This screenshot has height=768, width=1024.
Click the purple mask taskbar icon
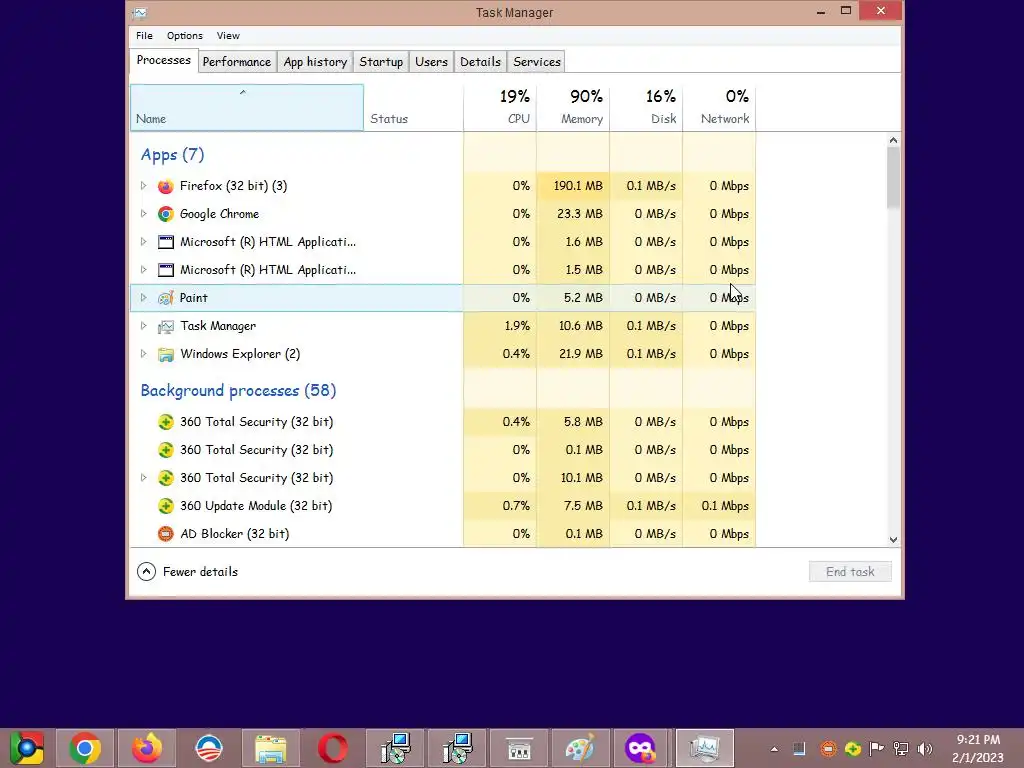click(640, 748)
